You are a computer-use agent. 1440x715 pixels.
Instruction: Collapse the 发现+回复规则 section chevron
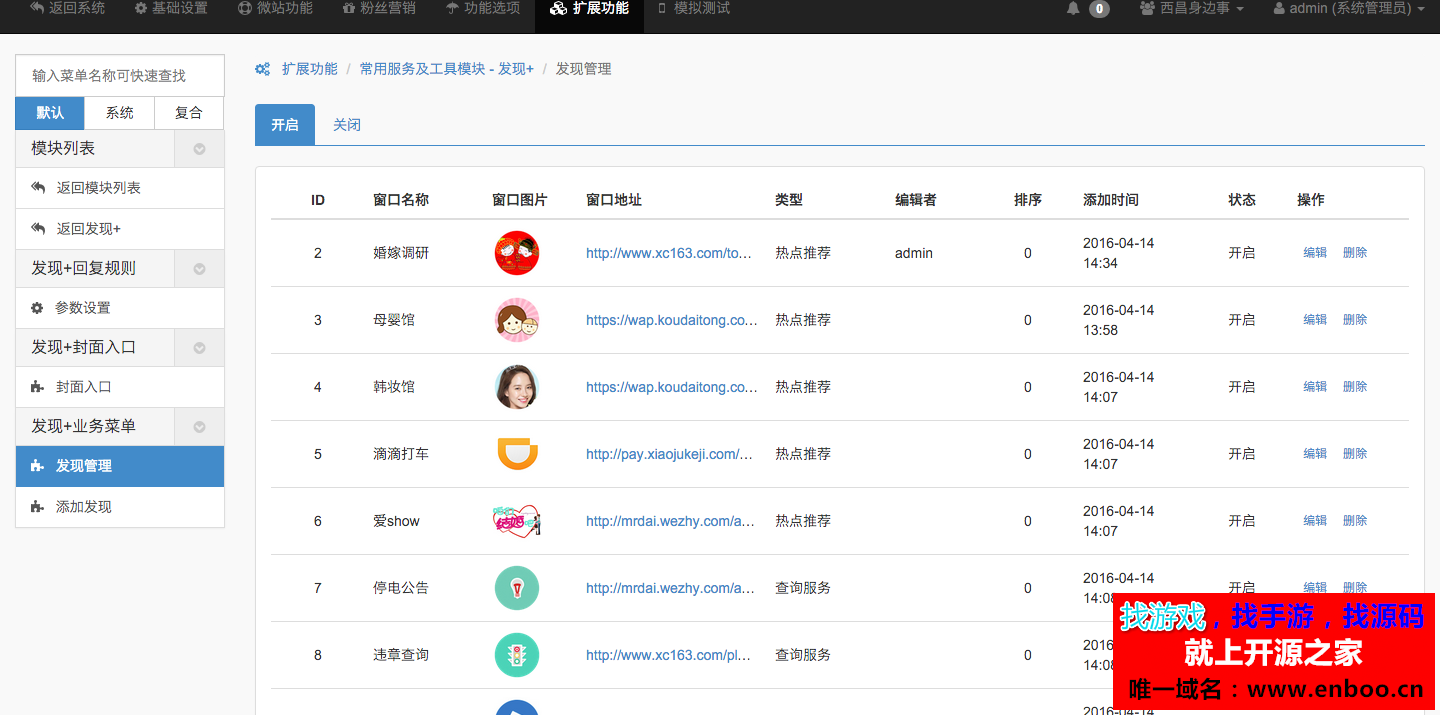199,269
